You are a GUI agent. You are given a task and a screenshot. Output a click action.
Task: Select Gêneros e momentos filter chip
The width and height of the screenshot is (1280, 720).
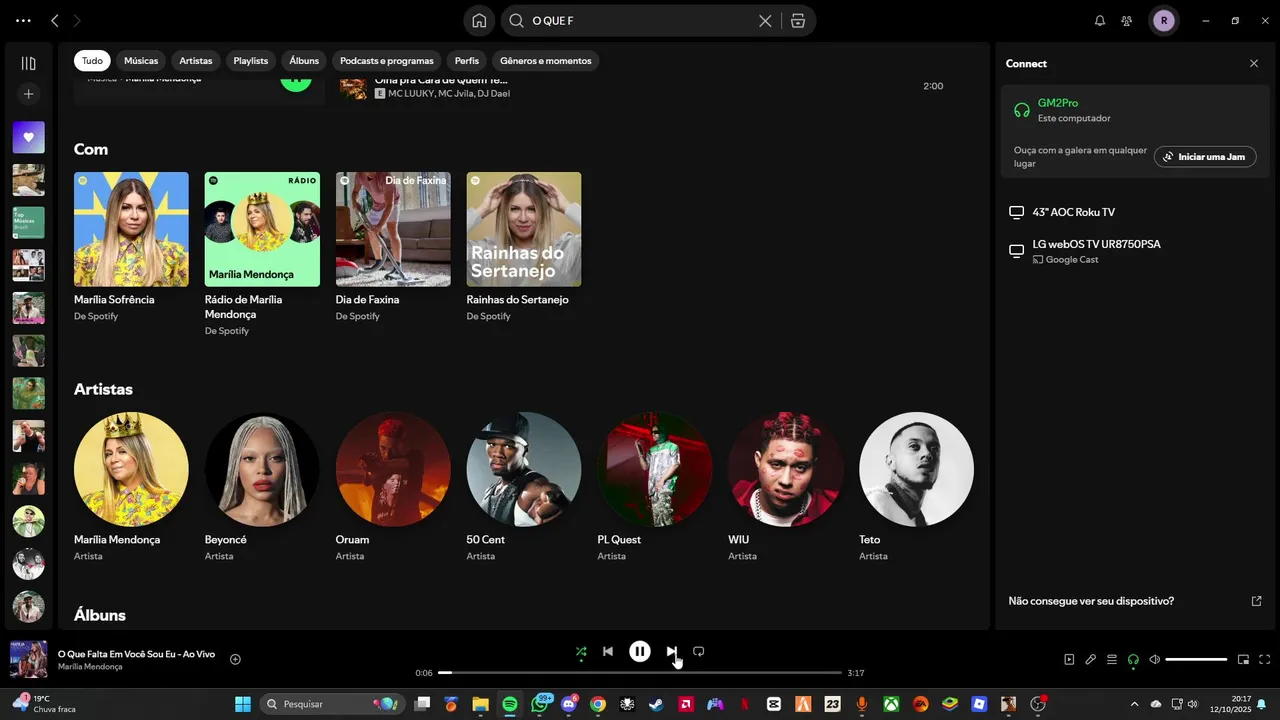click(x=546, y=61)
